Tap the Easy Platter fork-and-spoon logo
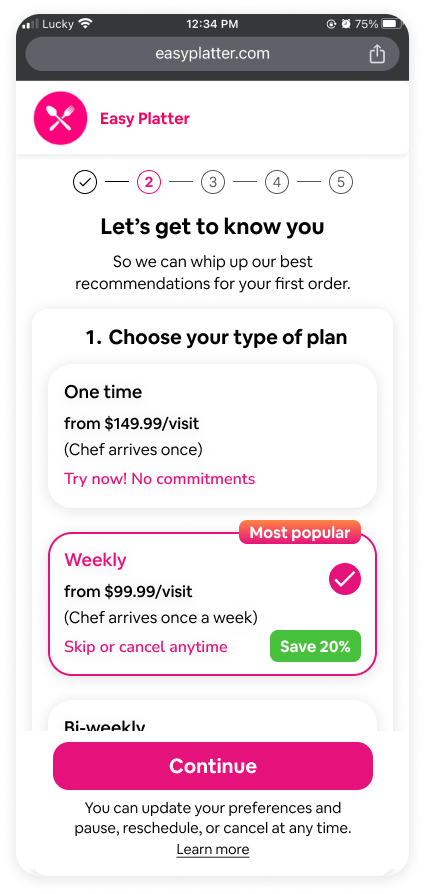This screenshot has height=894, width=425. (x=60, y=119)
